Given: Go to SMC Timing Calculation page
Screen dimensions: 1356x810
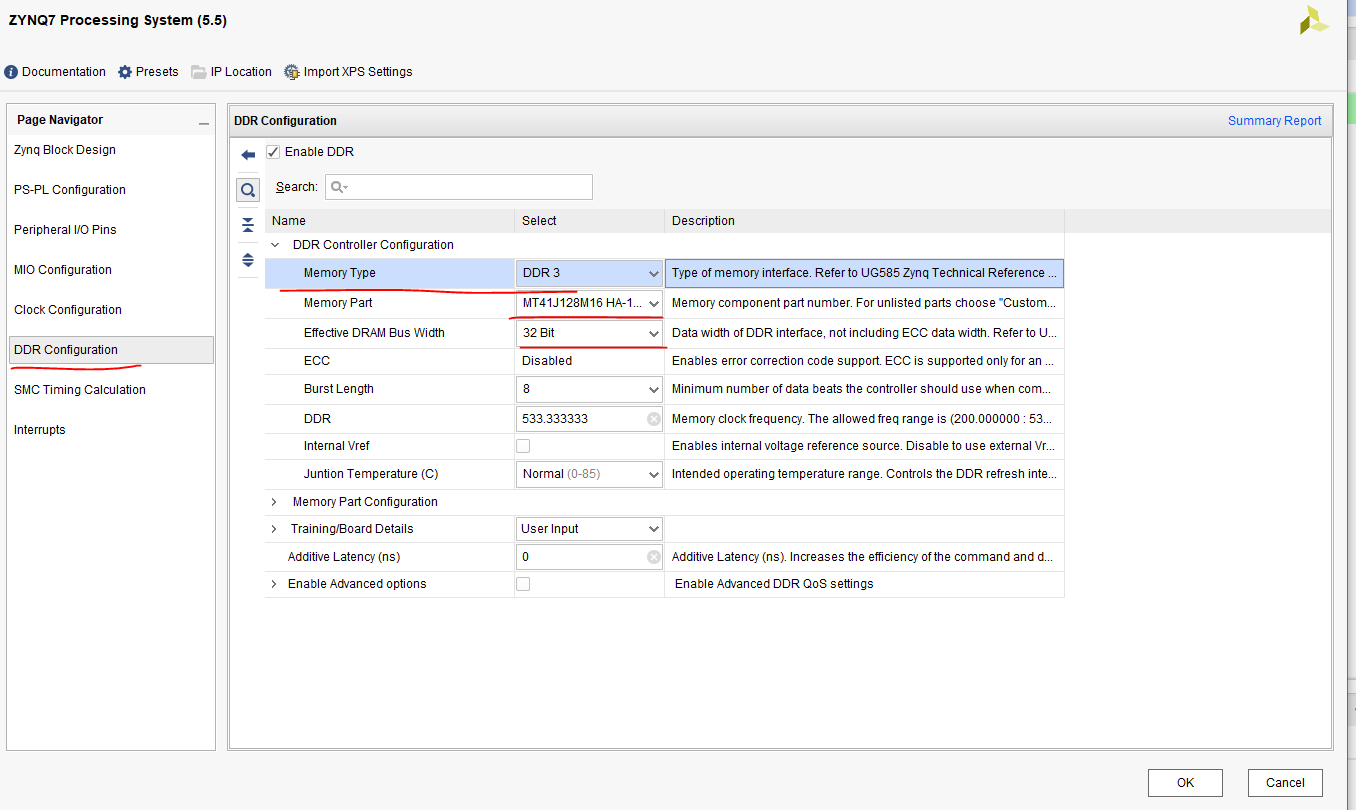Looking at the screenshot, I should (x=80, y=390).
